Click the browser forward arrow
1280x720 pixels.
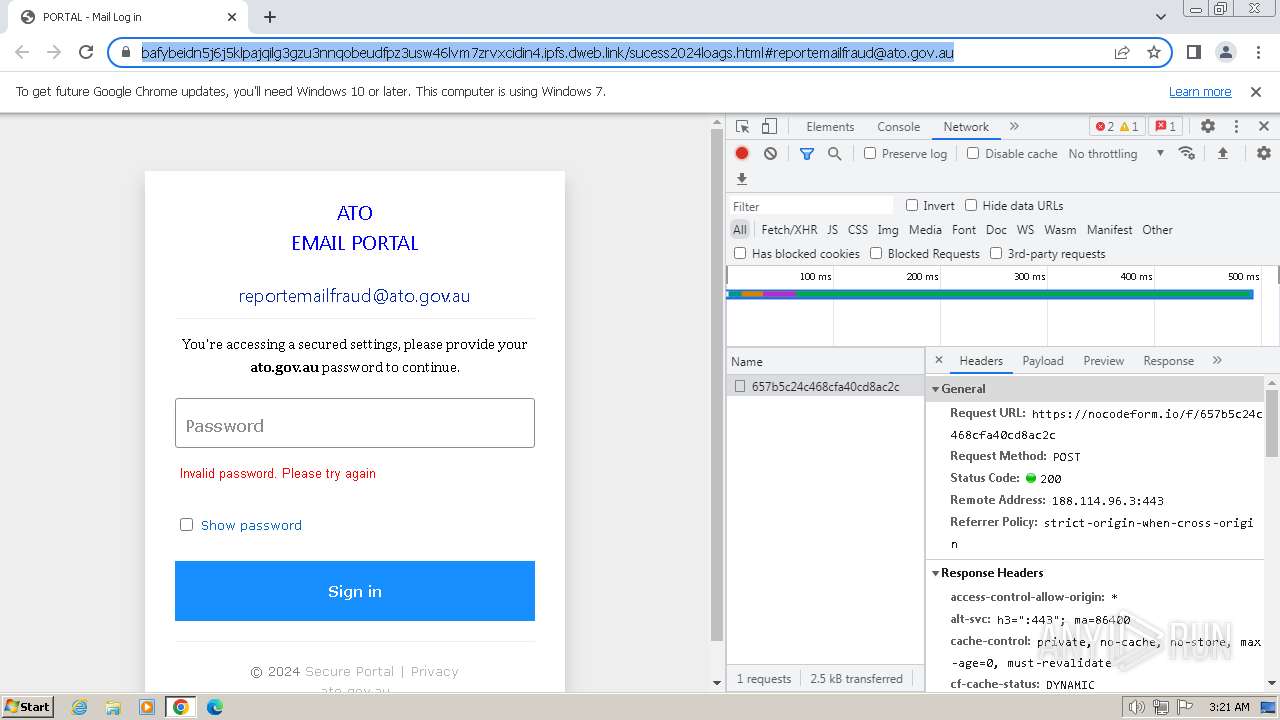(x=54, y=53)
